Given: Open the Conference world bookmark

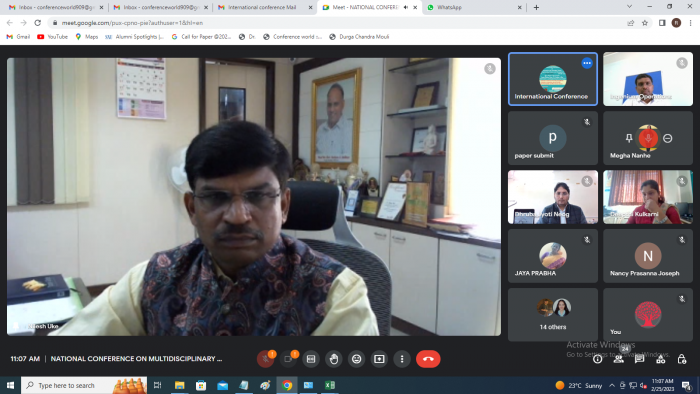Looking at the screenshot, I should click(x=292, y=37).
